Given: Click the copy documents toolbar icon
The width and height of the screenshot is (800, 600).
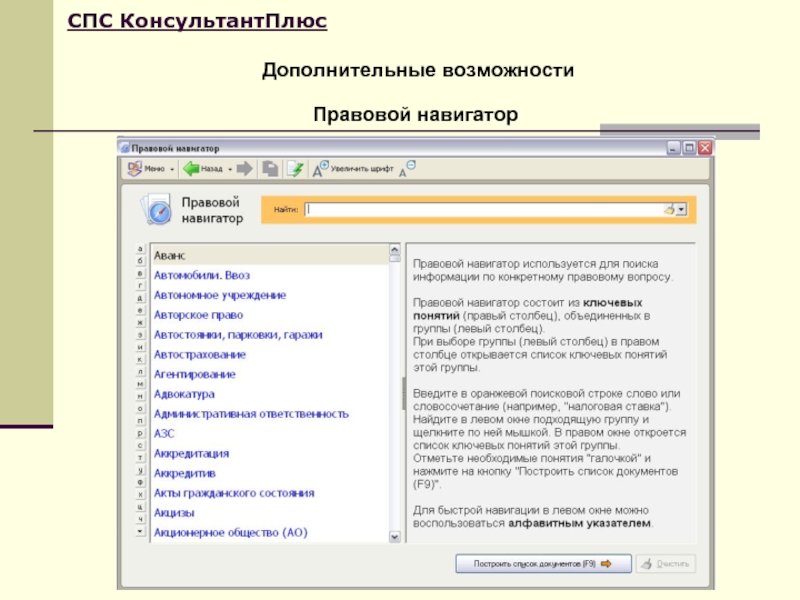Looking at the screenshot, I should [x=270, y=168].
